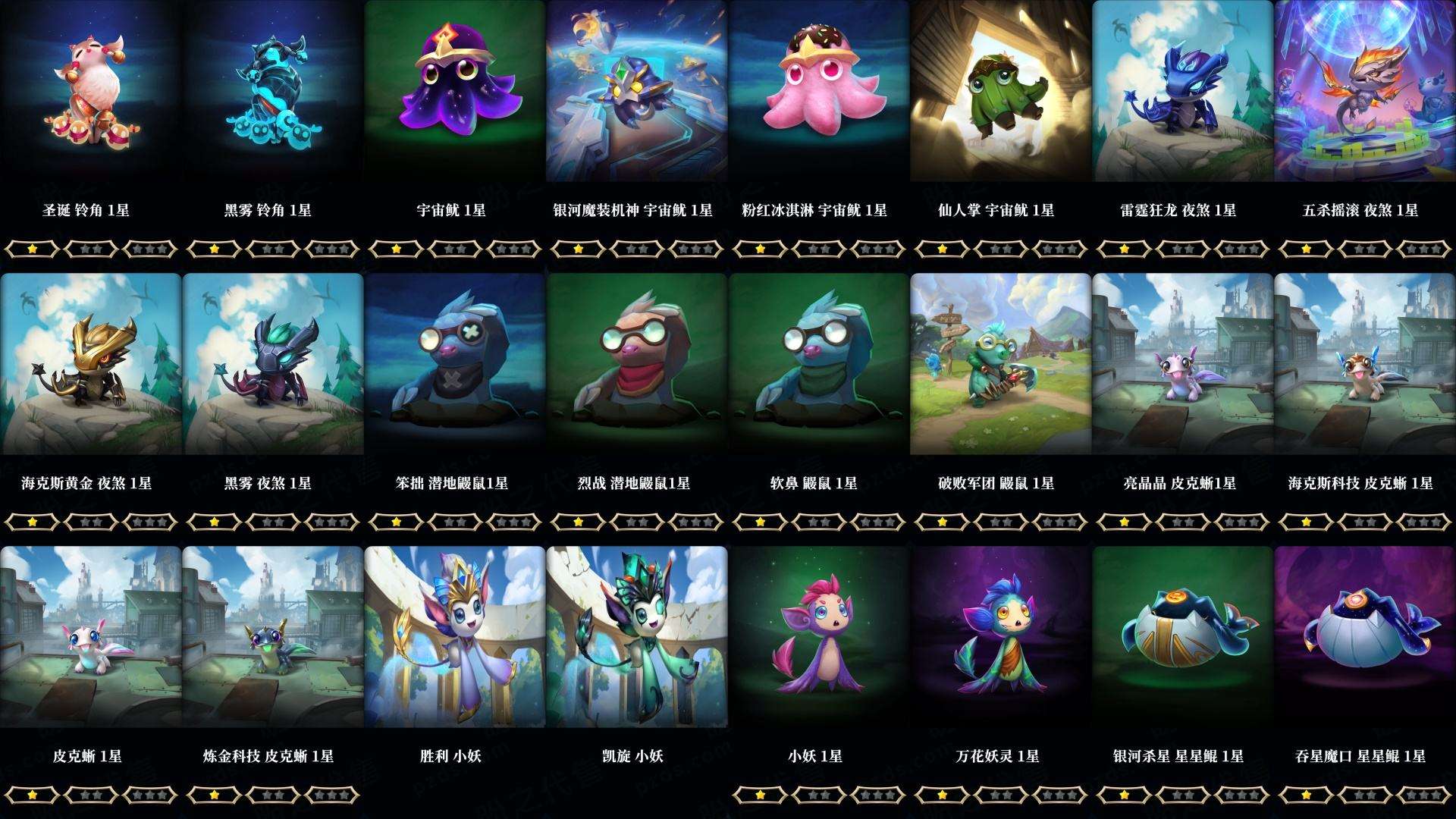Select 粉红冰淇淋 宇宙鱿 pink octopus image
Screen dimensions: 1456x819
point(818,91)
